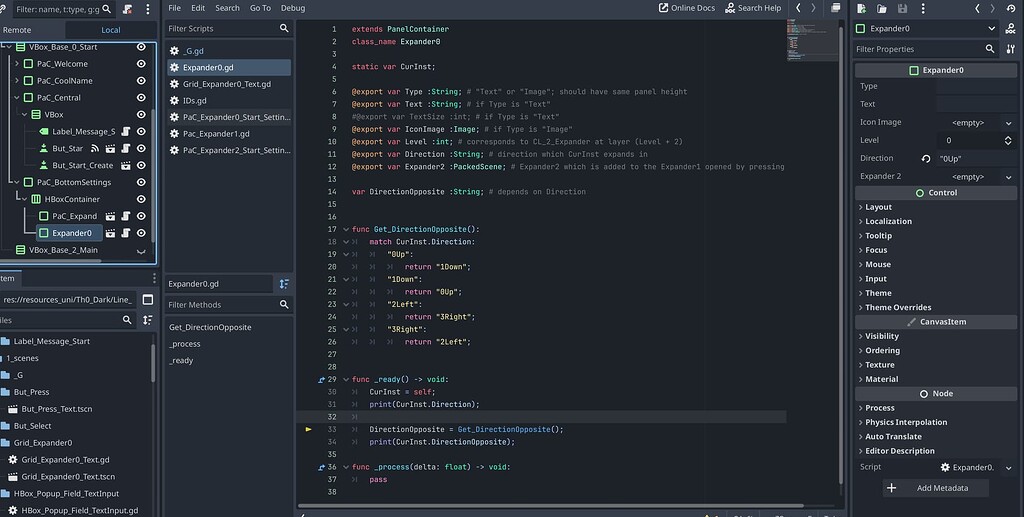Revert the Direction property to default

pos(926,158)
